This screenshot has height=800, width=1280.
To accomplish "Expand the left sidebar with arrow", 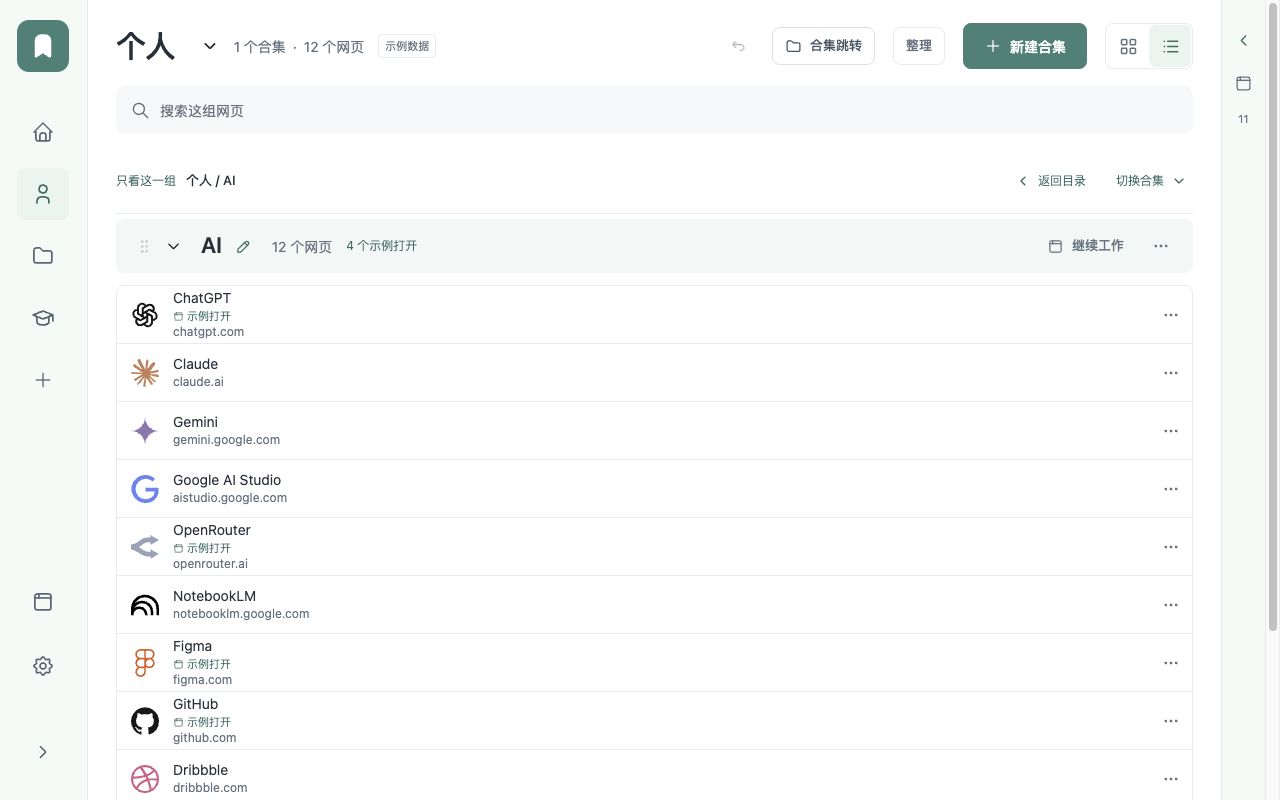I will coord(43,752).
